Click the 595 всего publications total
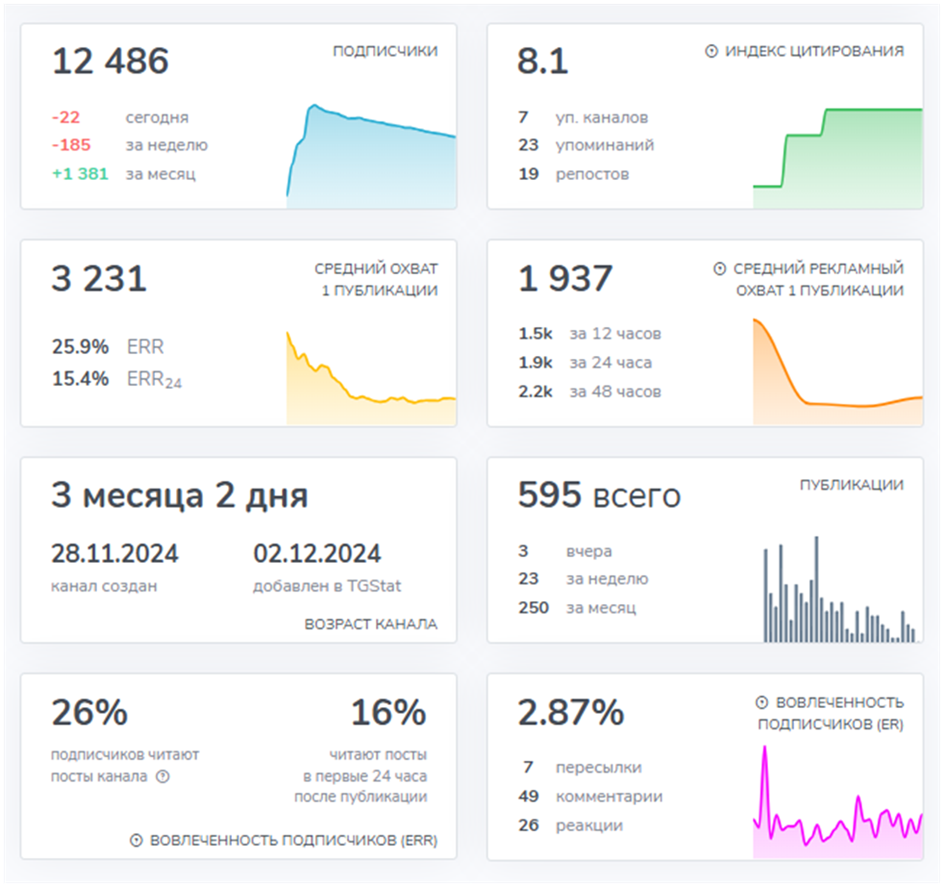 [599, 495]
